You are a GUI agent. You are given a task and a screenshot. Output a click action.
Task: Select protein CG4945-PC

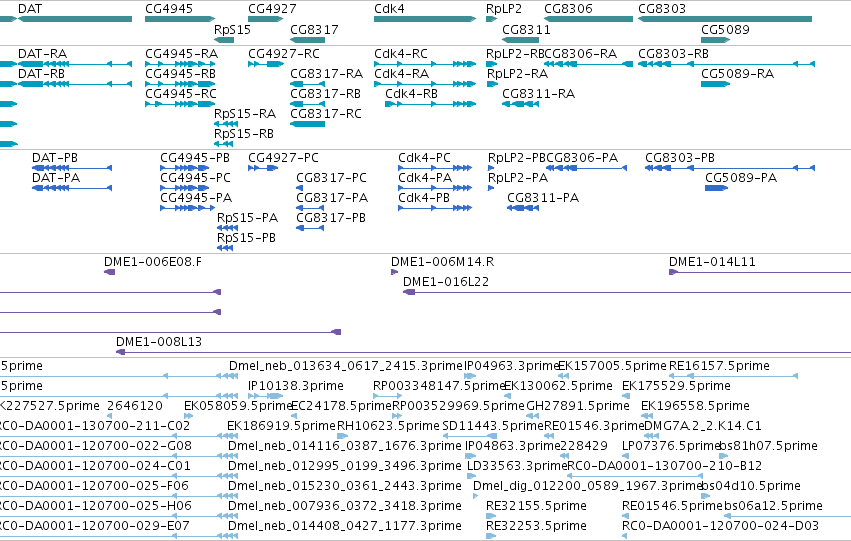pos(185,188)
